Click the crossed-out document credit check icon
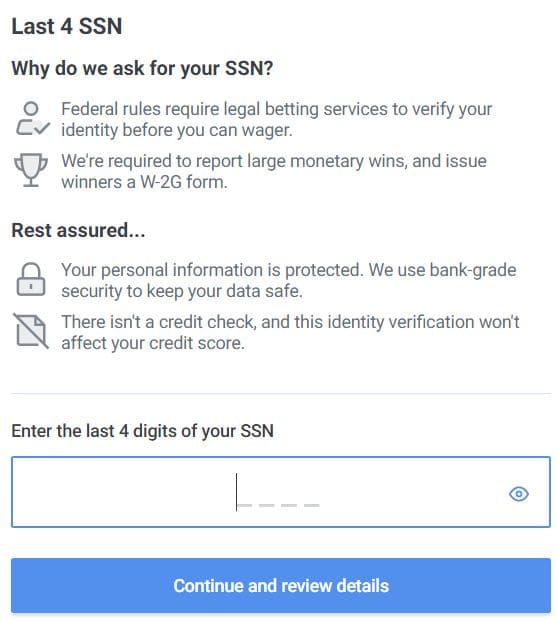 tap(31, 331)
